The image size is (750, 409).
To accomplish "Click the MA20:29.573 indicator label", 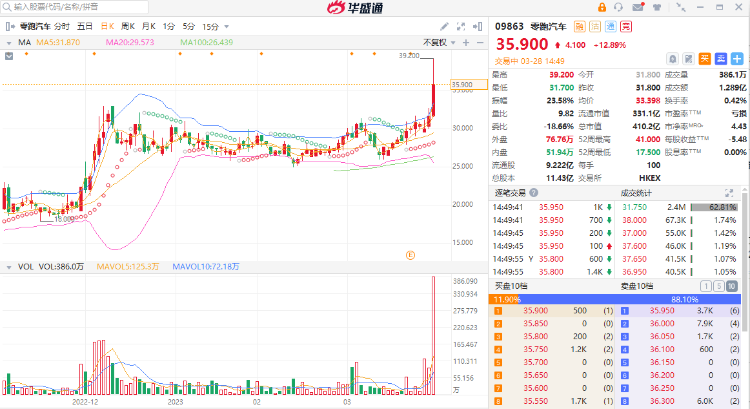I will pyautogui.click(x=130, y=43).
